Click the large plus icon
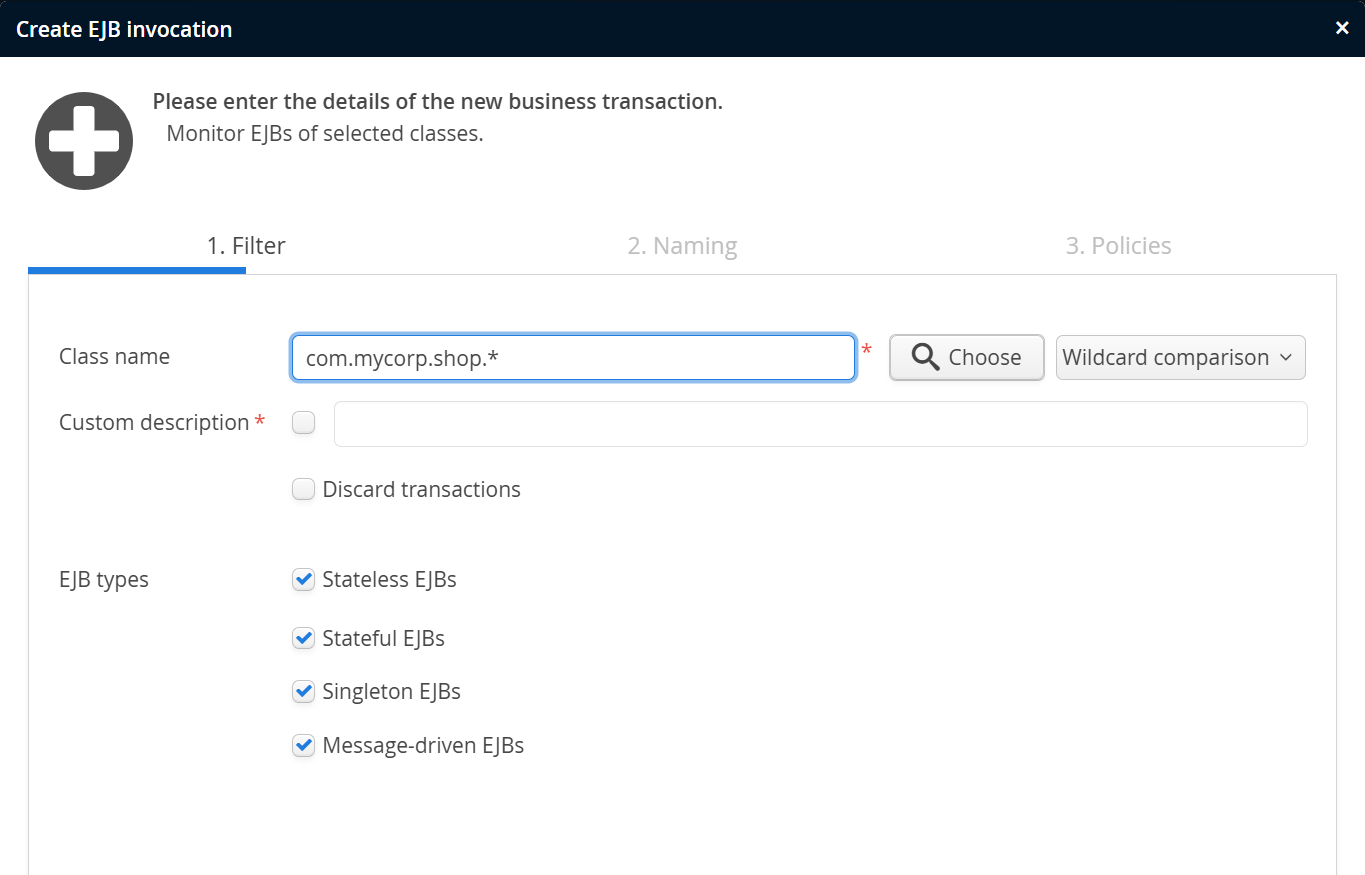Viewport: 1365px width, 875px height. coord(84,141)
